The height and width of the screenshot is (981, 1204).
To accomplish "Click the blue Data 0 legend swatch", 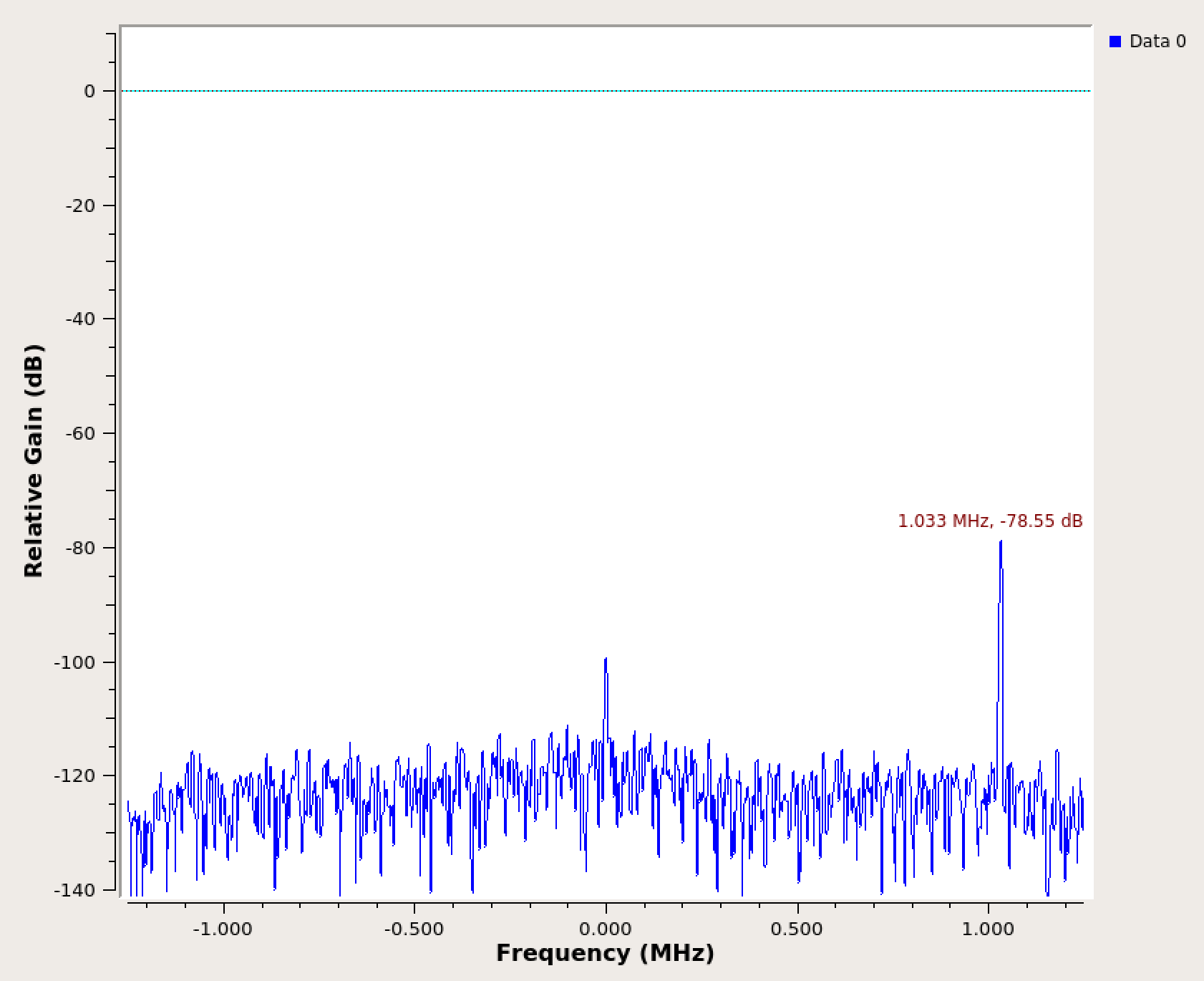I will click(x=1115, y=42).
